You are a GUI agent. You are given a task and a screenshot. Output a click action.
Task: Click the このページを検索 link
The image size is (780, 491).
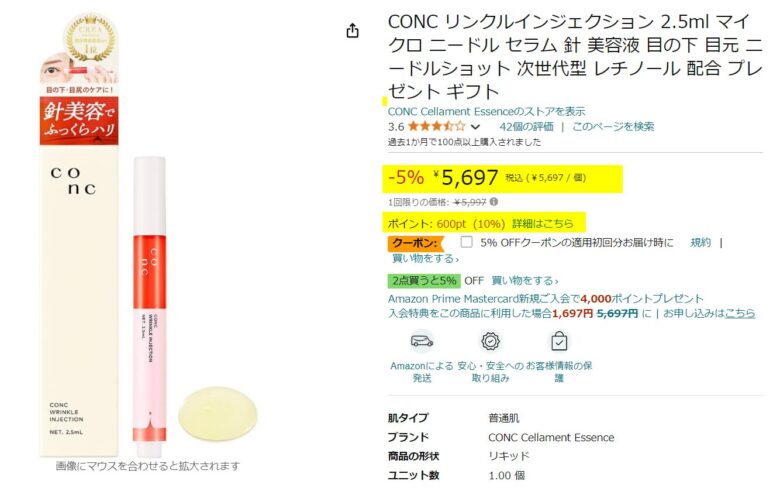(613, 126)
